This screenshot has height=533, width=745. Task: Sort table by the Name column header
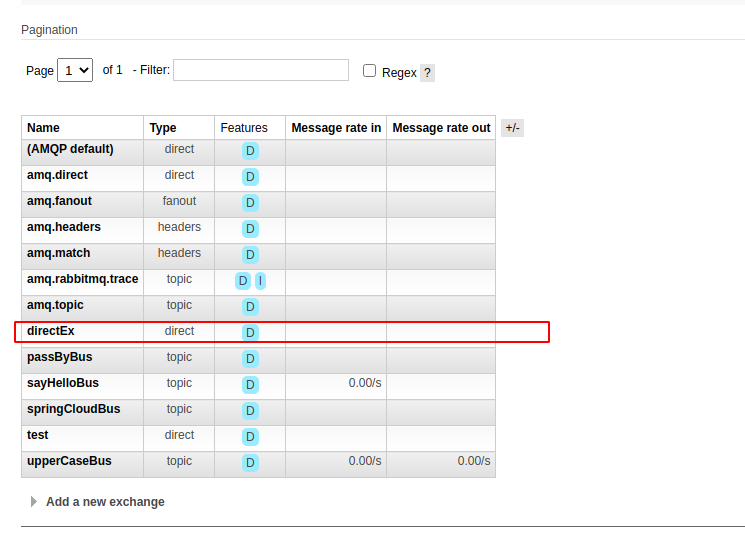tap(43, 128)
